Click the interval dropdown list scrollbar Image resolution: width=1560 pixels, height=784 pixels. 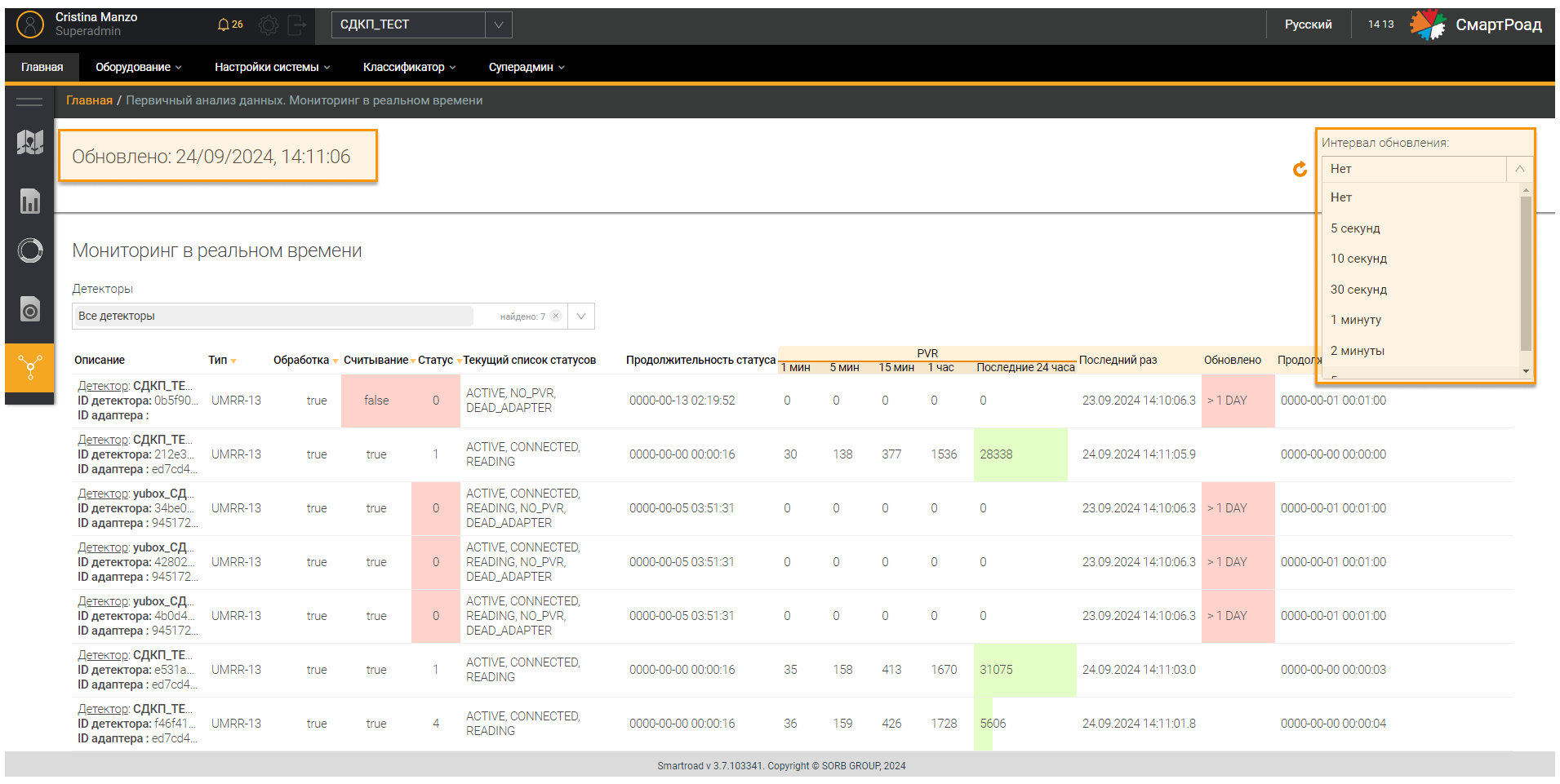tap(1526, 273)
